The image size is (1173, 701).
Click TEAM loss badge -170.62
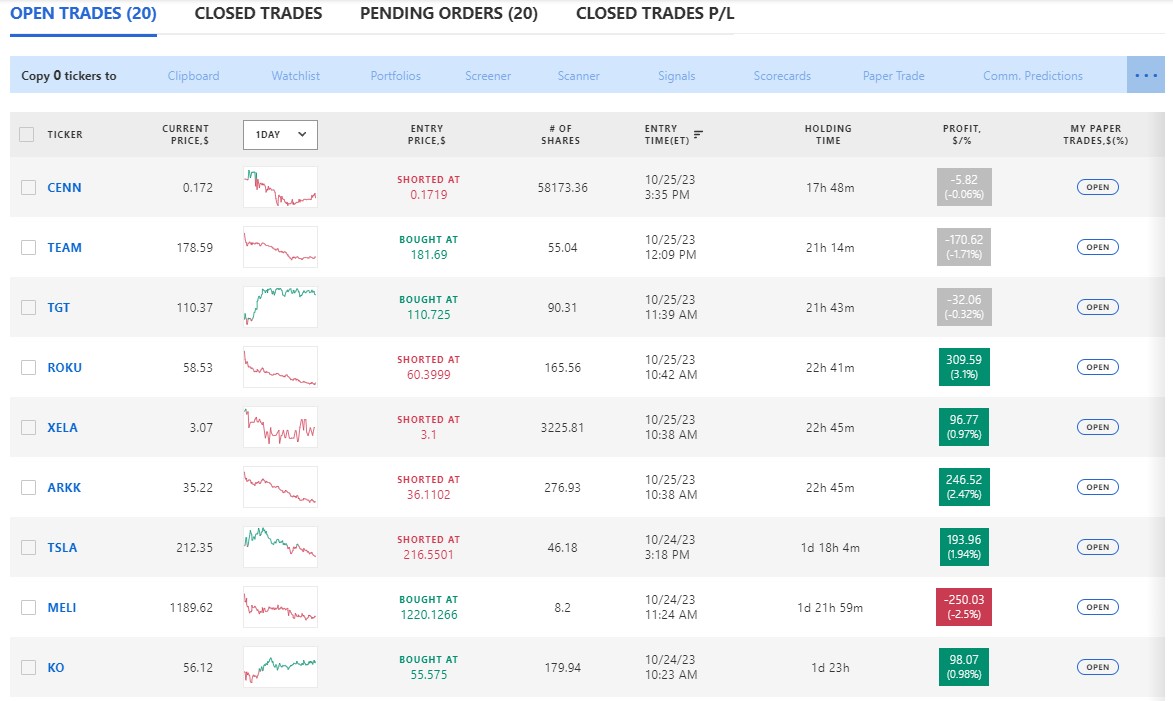[964, 247]
